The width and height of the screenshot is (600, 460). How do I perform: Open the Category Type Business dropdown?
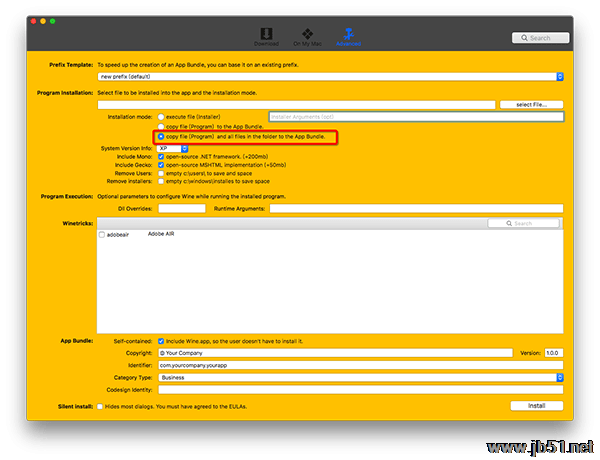click(x=360, y=378)
